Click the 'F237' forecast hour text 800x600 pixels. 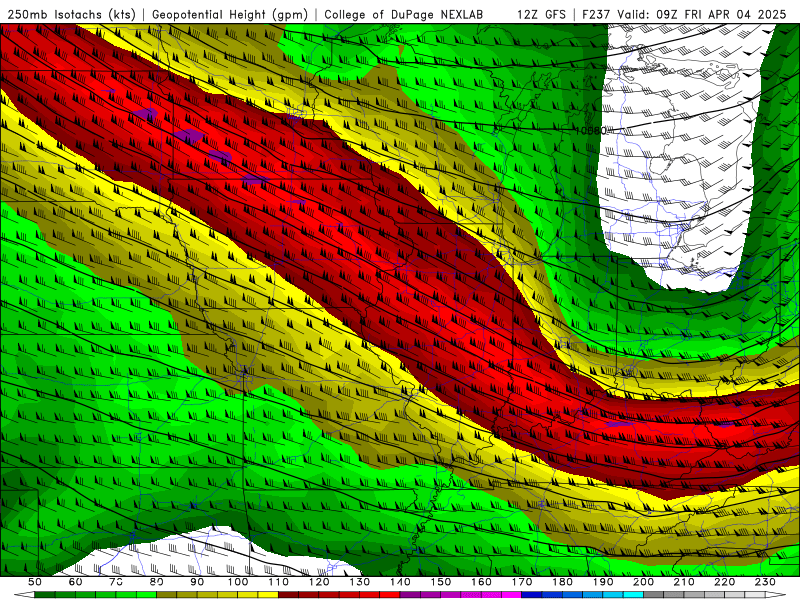click(x=596, y=14)
